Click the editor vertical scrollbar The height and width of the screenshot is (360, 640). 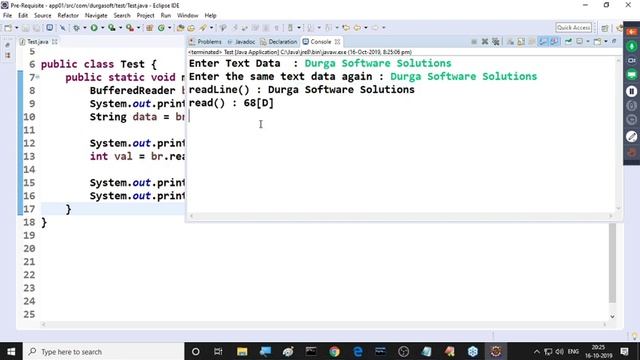tap(612, 263)
